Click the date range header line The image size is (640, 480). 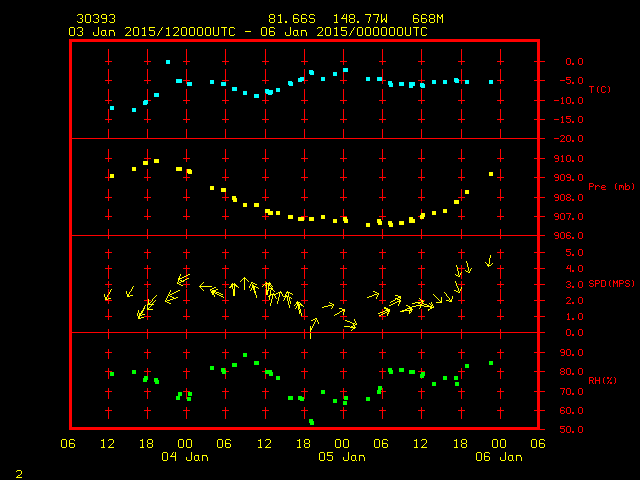click(248, 32)
